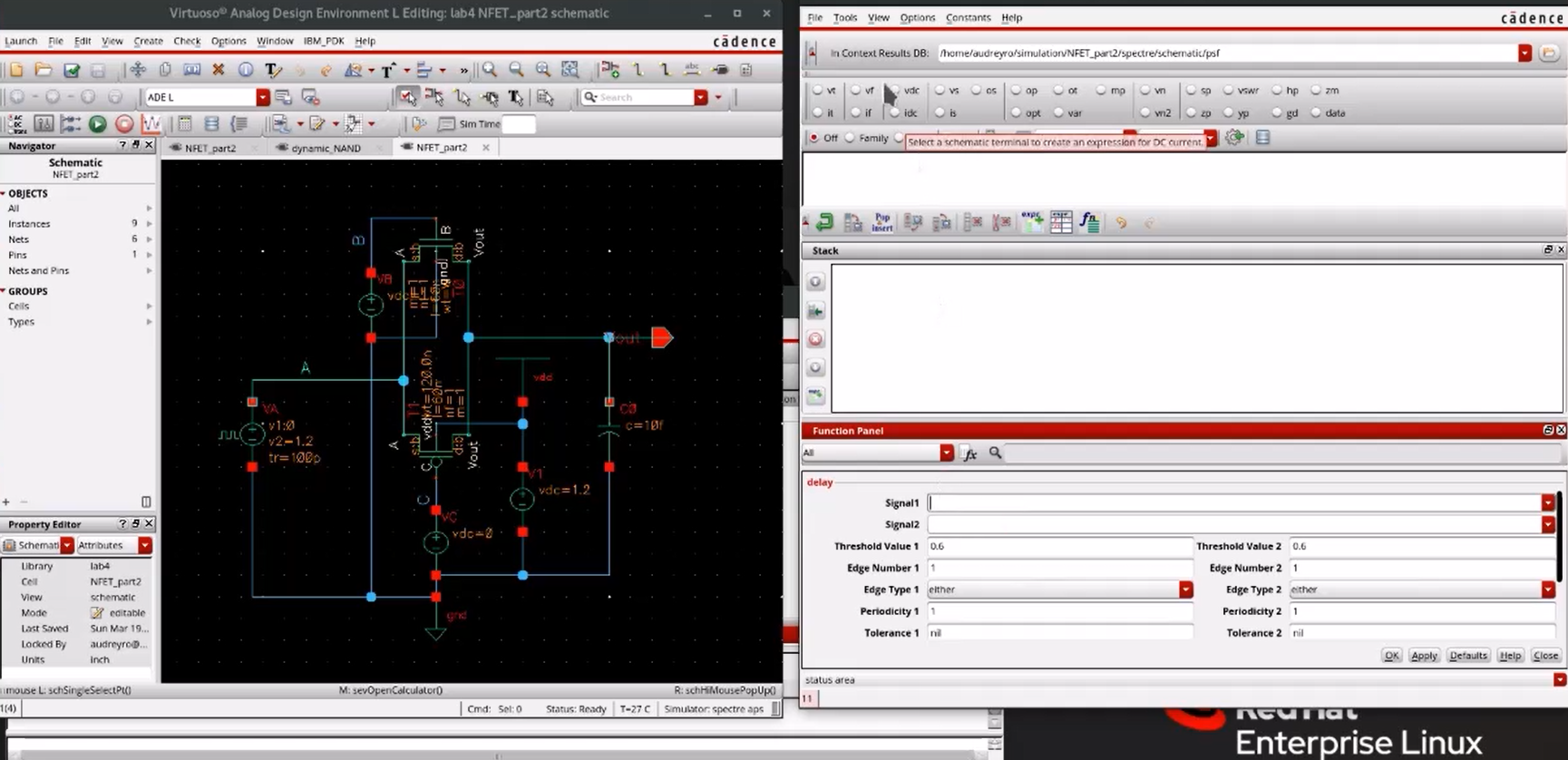The height and width of the screenshot is (760, 1568).
Task: Open the results table icon in calculator
Action: (x=1061, y=222)
